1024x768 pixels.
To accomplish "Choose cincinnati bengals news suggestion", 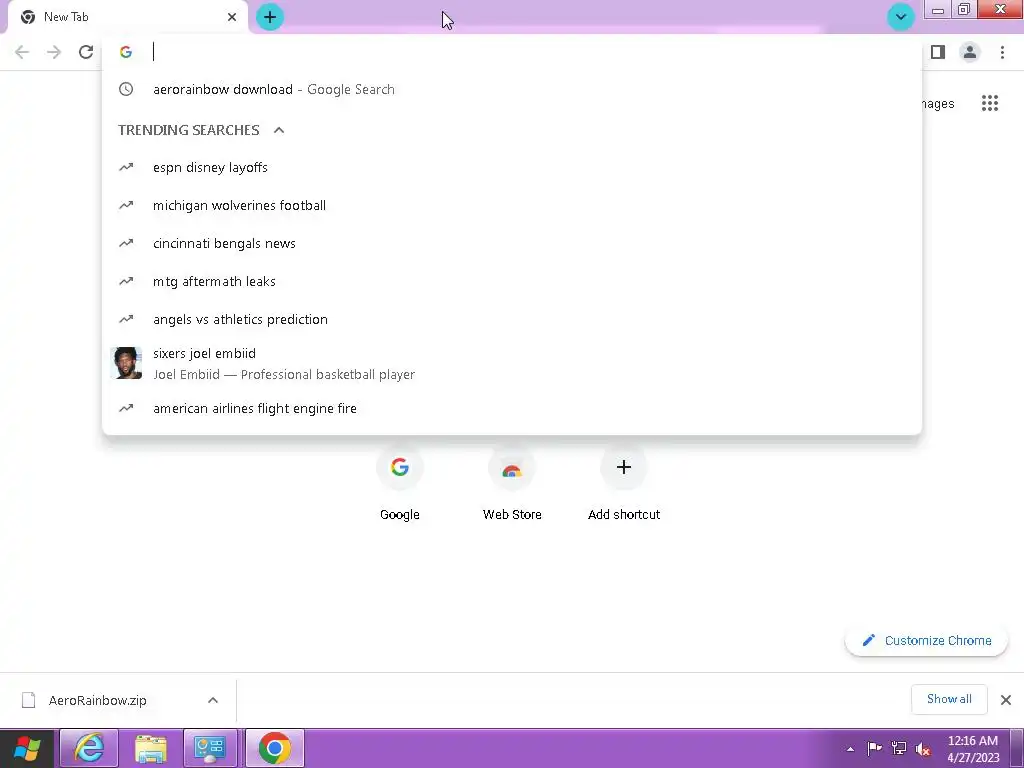I will [x=512, y=244].
